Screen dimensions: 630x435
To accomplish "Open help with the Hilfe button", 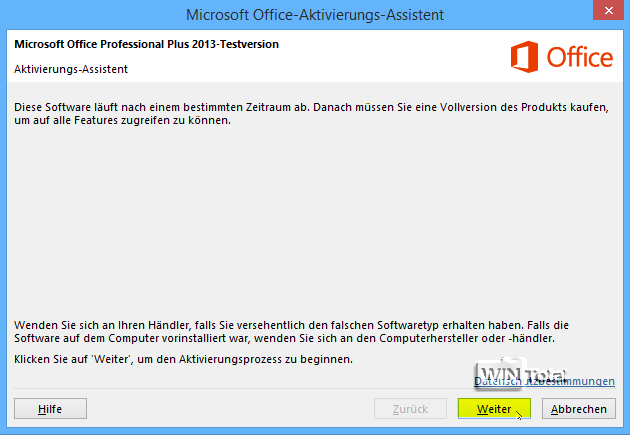I will tap(50, 409).
